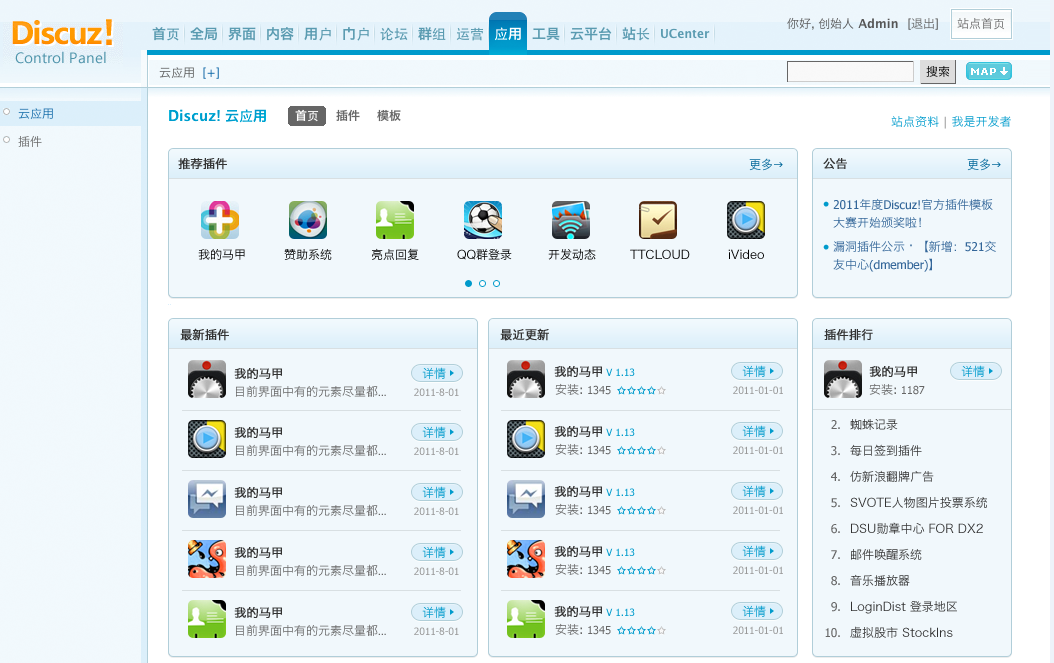Expand the MAP dropdown button
The image size is (1054, 663).
click(x=989, y=71)
